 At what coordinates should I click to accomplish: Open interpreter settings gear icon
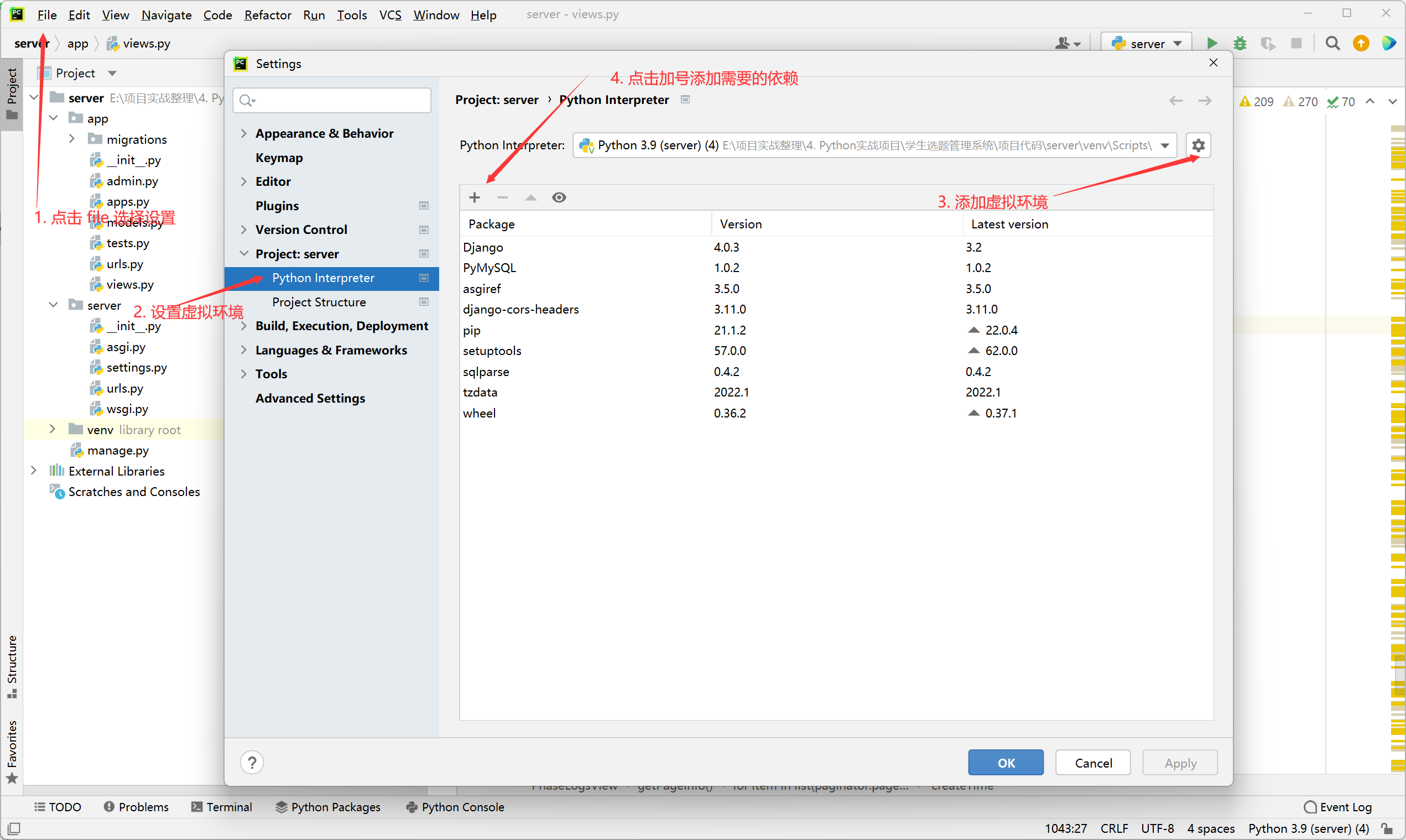1197,145
